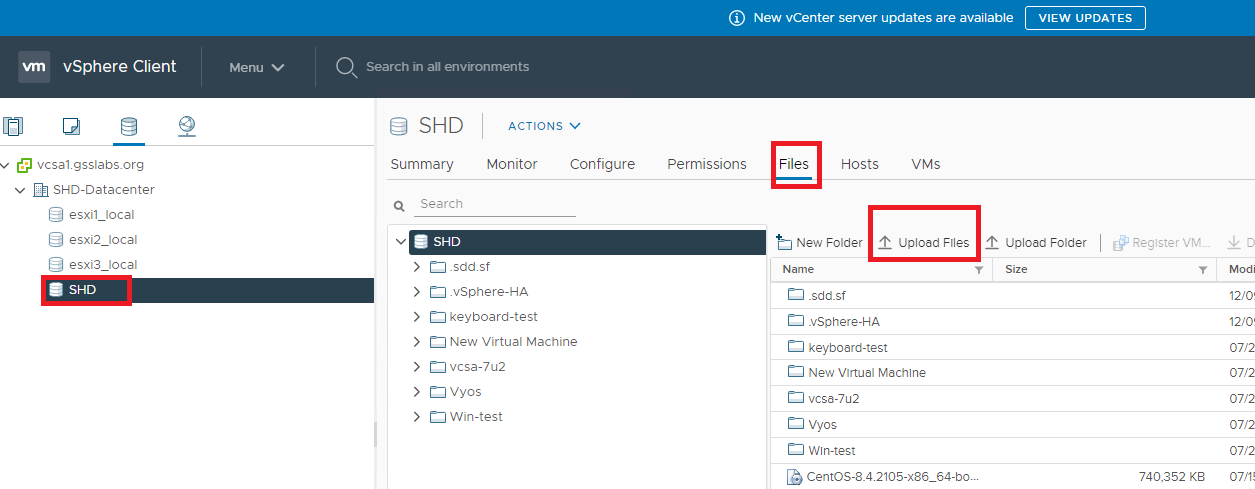Screen dimensions: 1255x489
Task: Switch to VMs and Templates inventory view
Action: [70, 126]
